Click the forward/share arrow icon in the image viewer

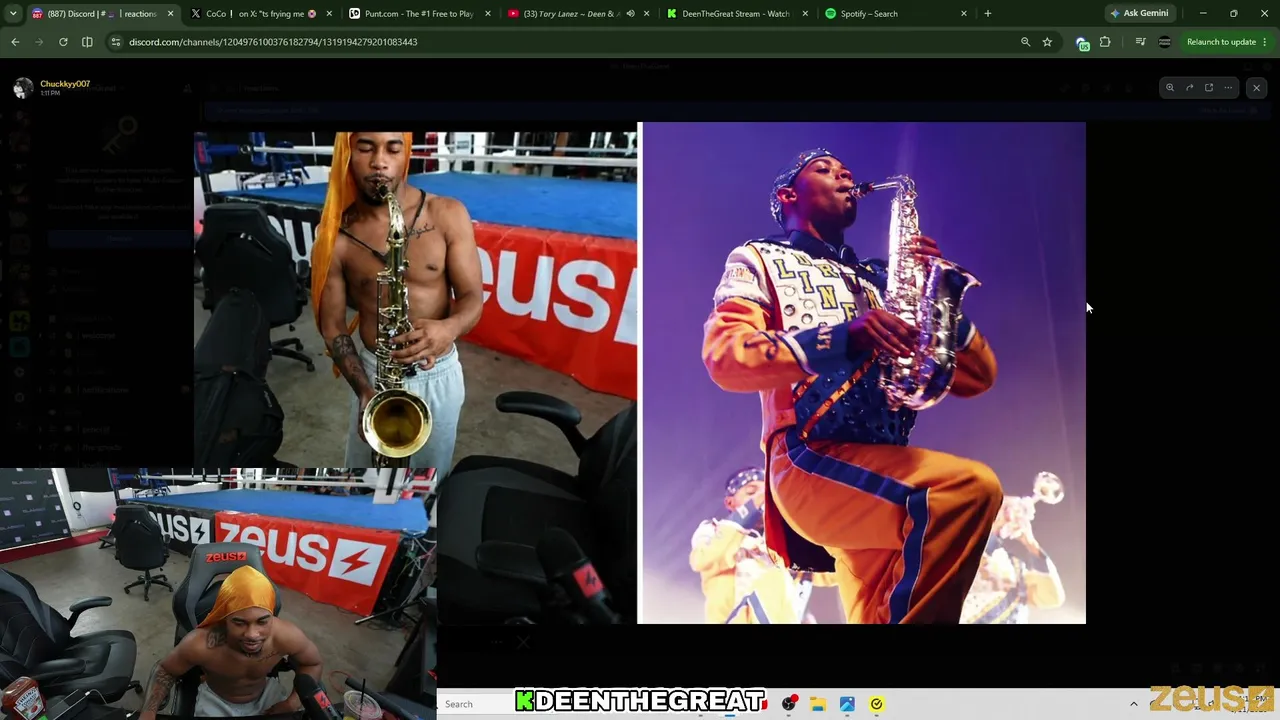click(1189, 88)
